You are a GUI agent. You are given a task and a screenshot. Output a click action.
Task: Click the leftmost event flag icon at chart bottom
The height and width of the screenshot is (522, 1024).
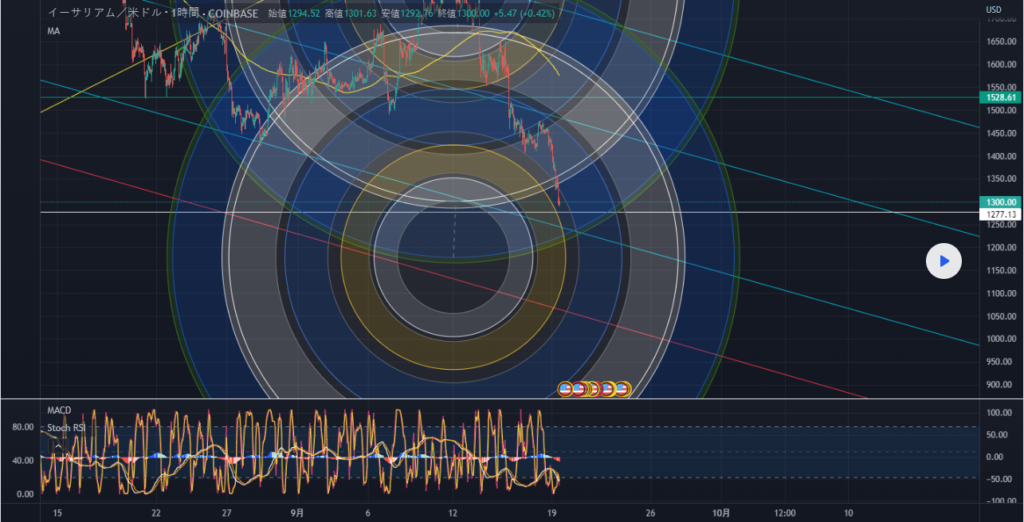point(565,388)
